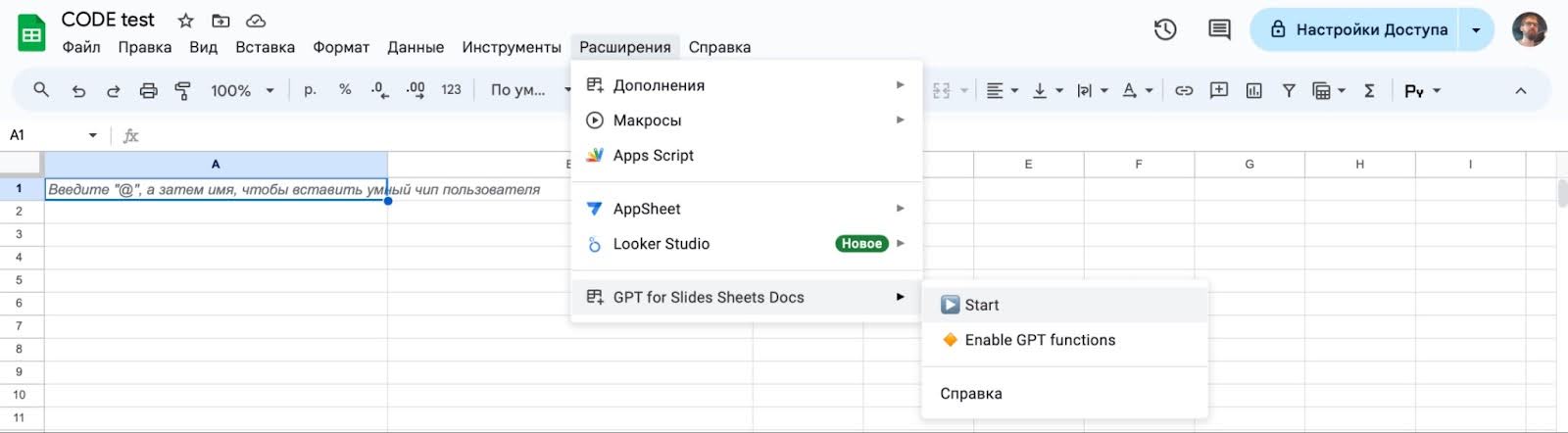The image size is (1568, 433).
Task: Open the functions sigma icon
Action: (1369, 90)
